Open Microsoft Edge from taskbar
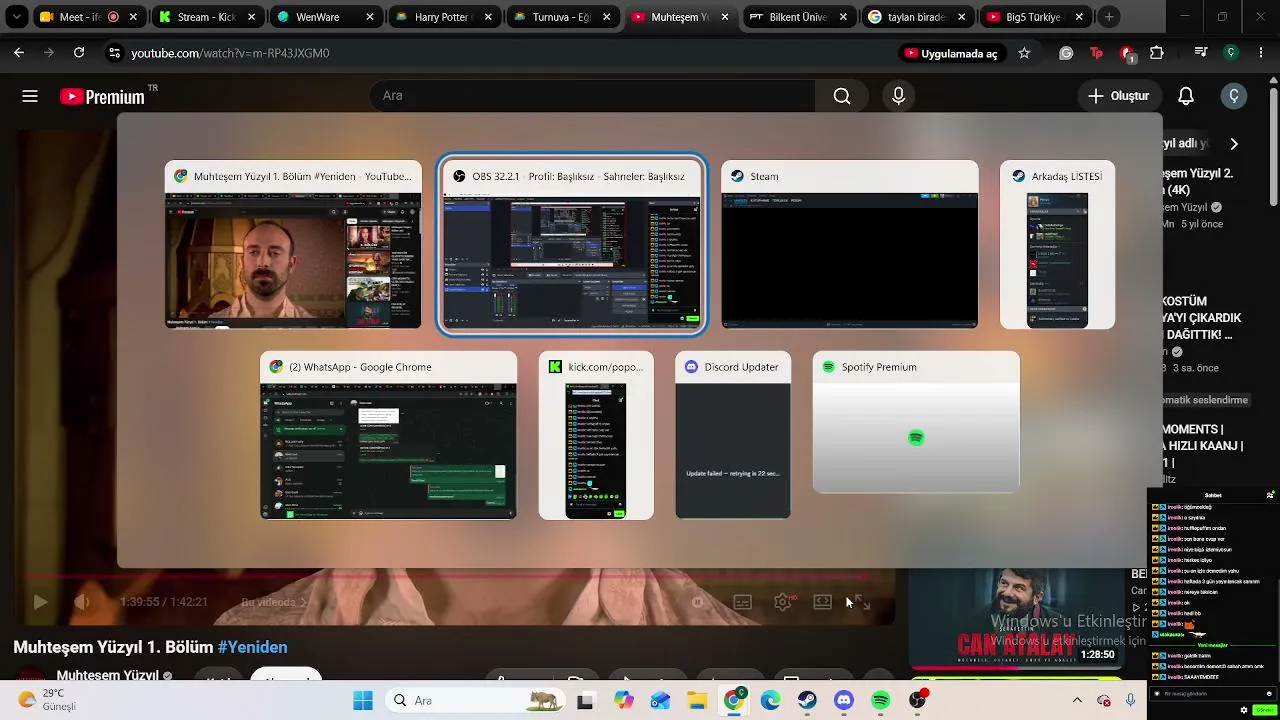Viewport: 1280px width, 720px height. 770,701
